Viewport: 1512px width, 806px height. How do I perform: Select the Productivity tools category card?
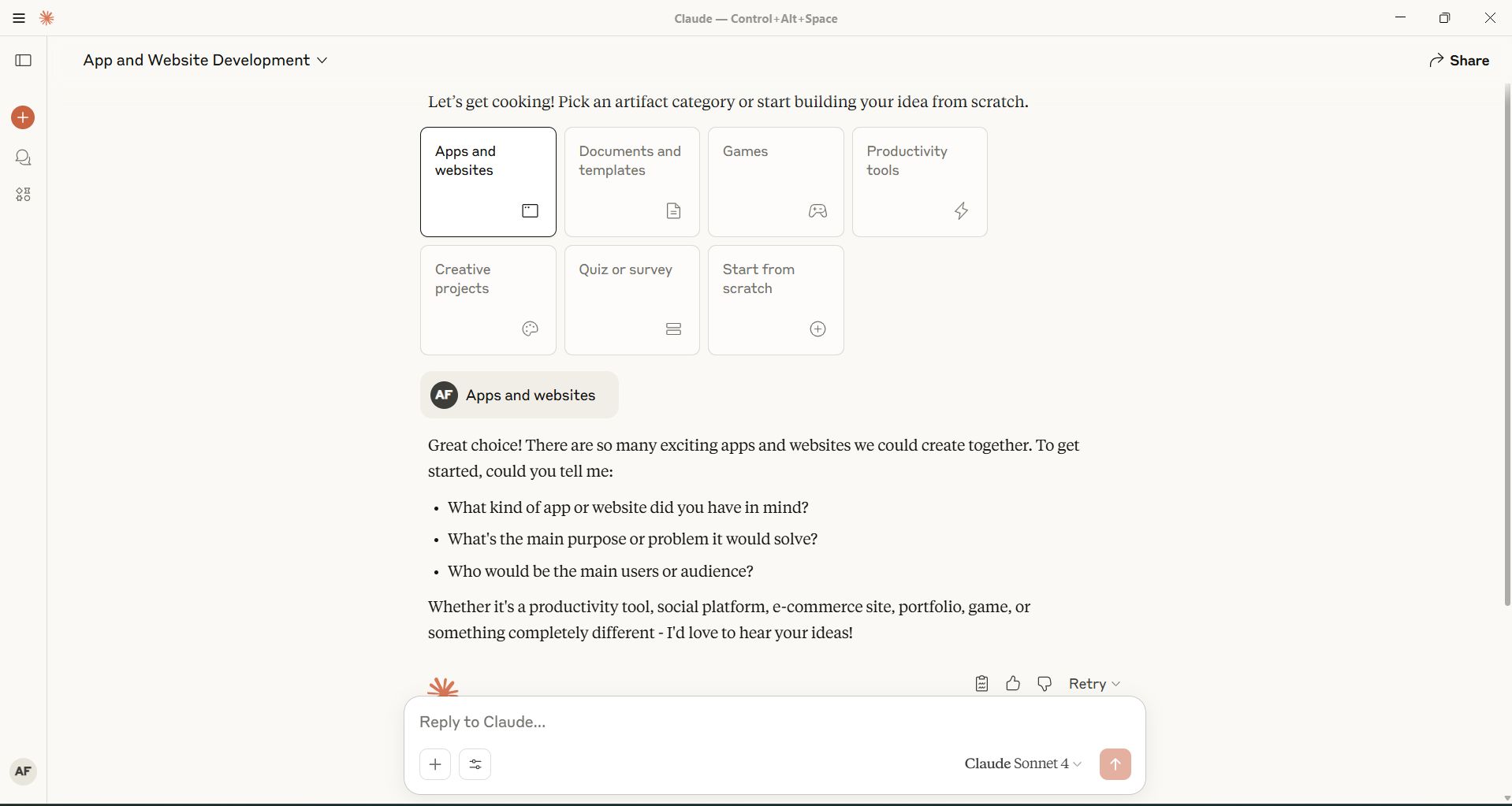919,182
